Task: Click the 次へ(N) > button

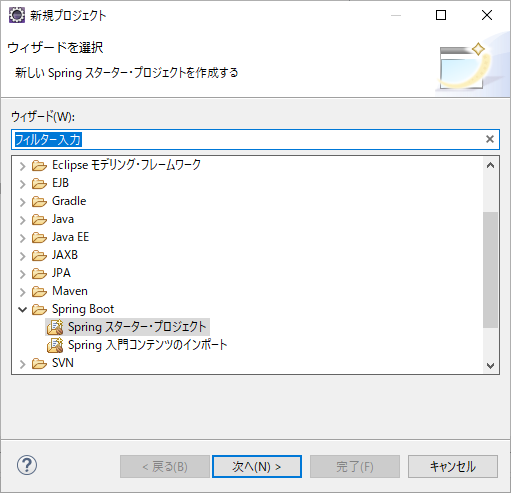Action: (x=257, y=466)
